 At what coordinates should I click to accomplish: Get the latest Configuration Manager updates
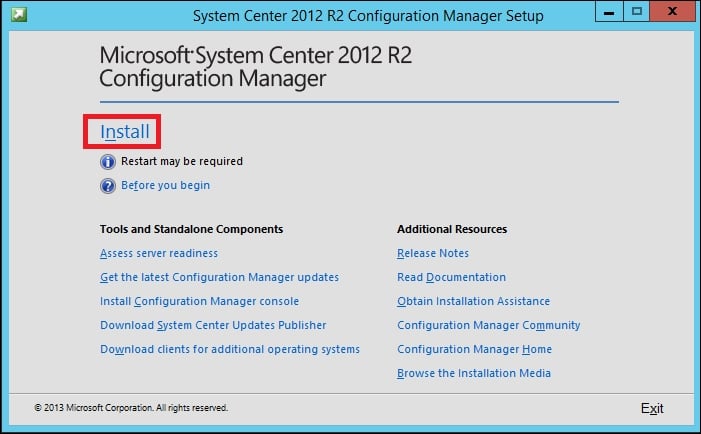[220, 278]
